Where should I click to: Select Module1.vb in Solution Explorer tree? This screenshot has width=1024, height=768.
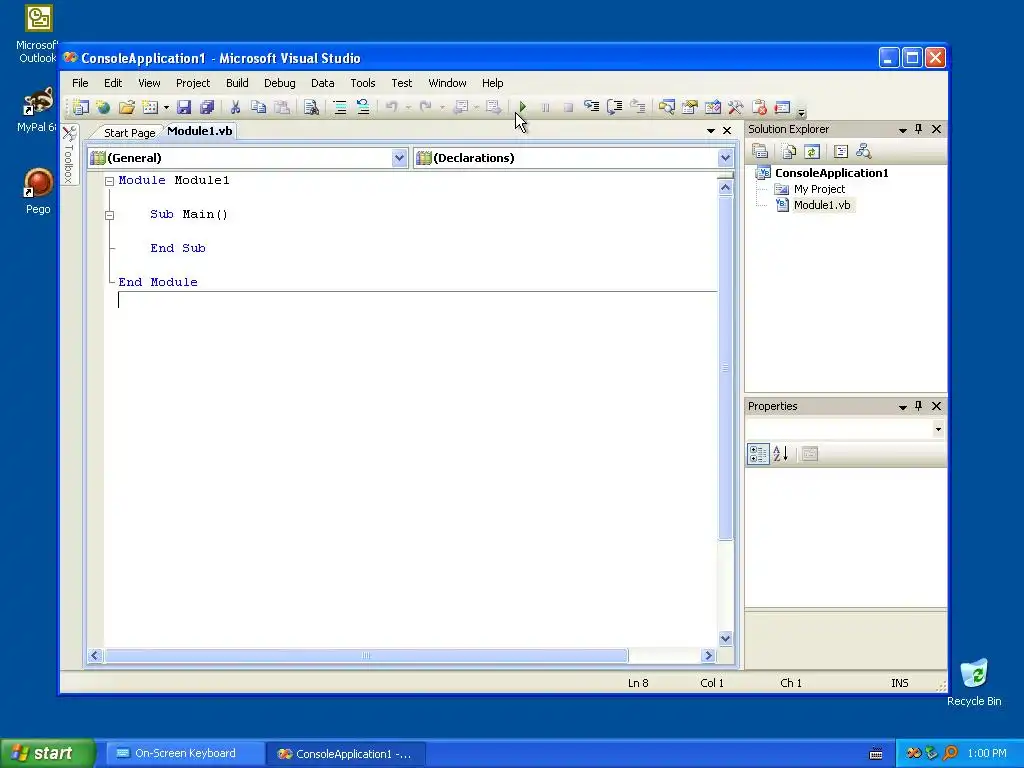pos(822,205)
